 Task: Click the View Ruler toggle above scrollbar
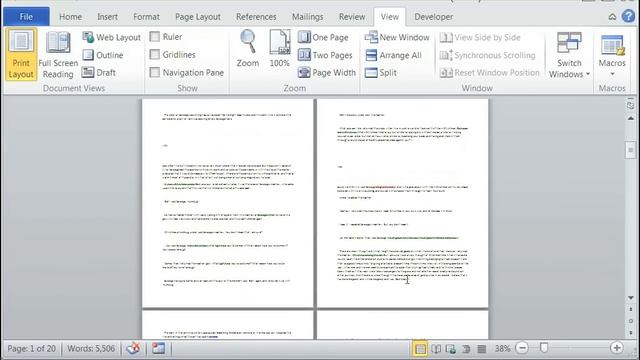coord(631,105)
